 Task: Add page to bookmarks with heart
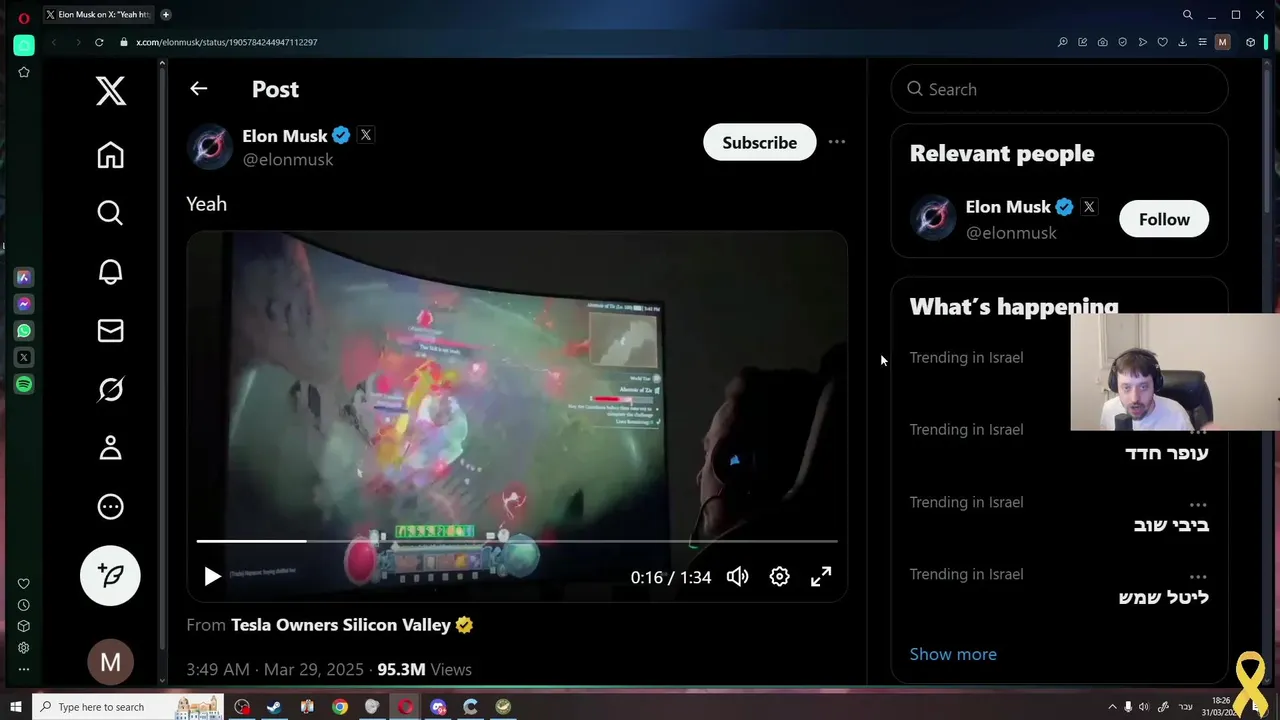click(1162, 42)
